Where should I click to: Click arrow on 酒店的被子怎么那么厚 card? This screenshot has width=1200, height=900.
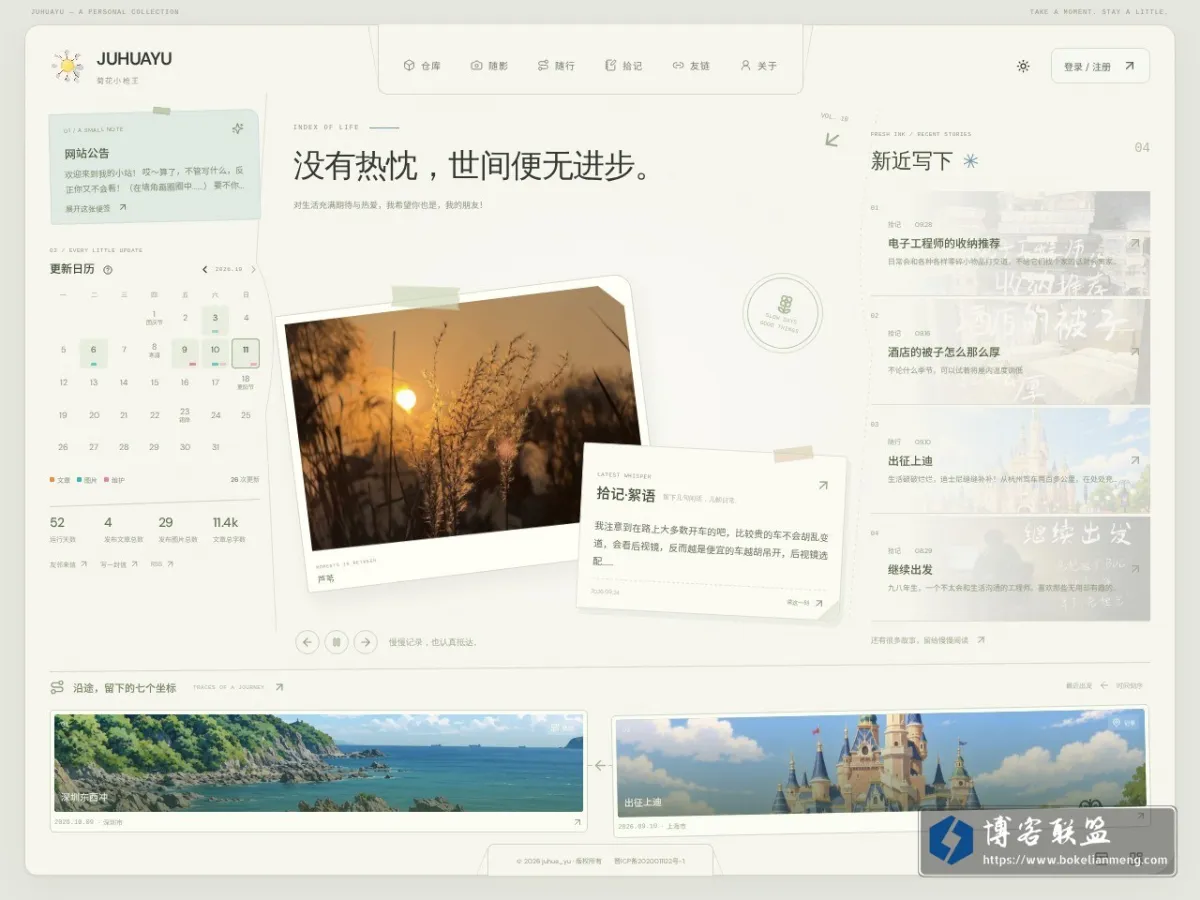(x=1135, y=352)
